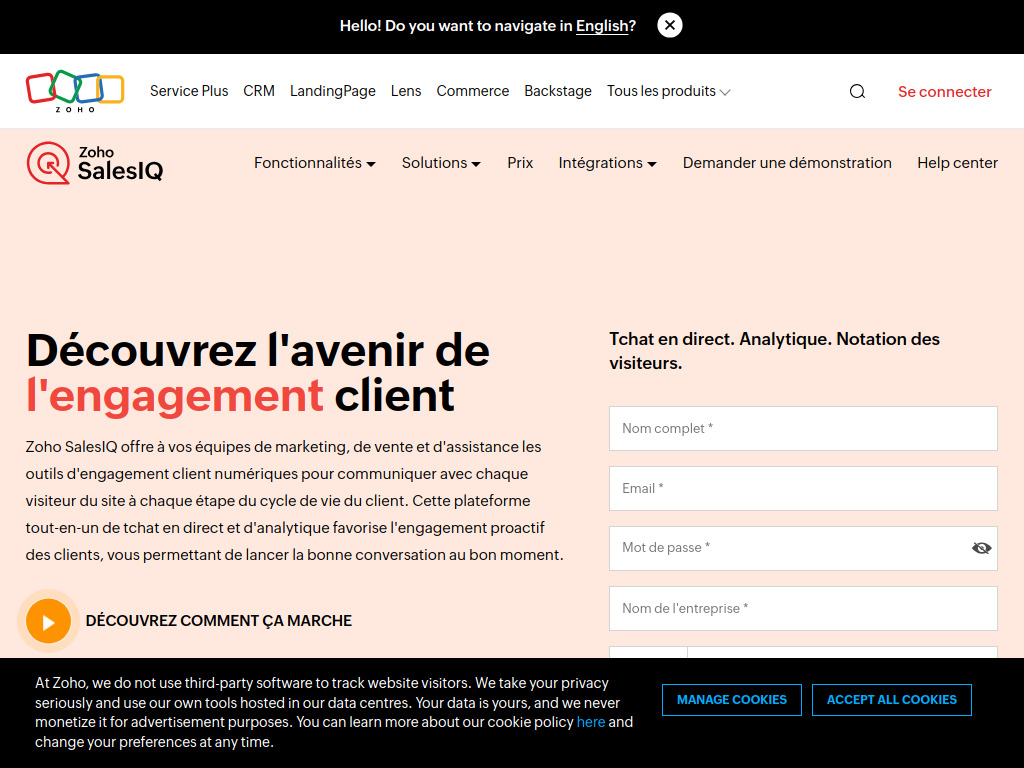Expand the Solutions menu
Screen dimensions: 1024x768
pos(441,163)
